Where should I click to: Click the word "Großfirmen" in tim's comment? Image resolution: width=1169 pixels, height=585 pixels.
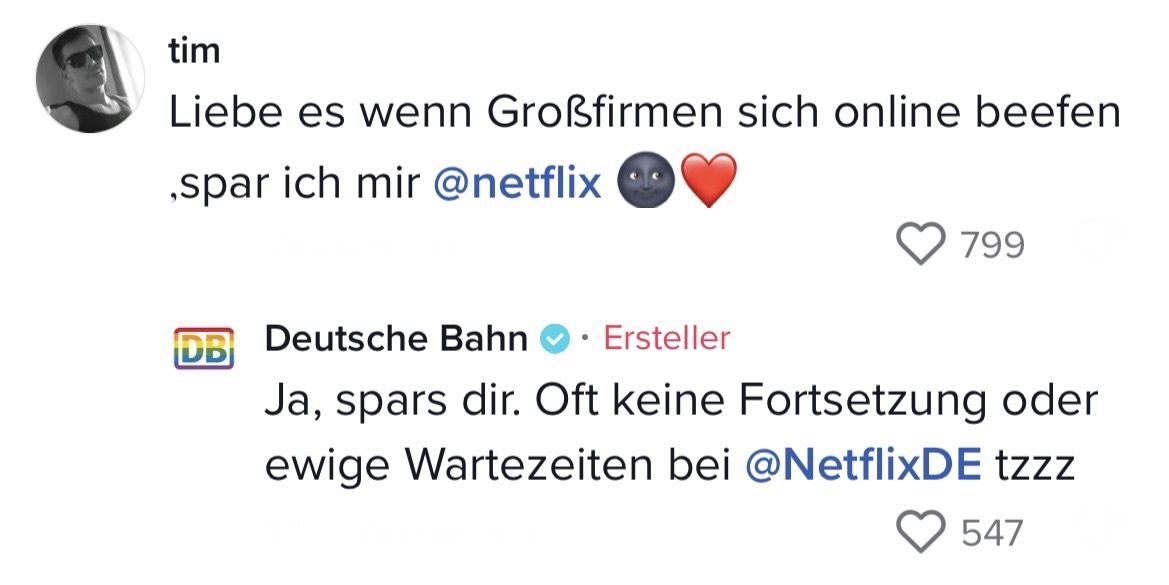click(x=602, y=115)
